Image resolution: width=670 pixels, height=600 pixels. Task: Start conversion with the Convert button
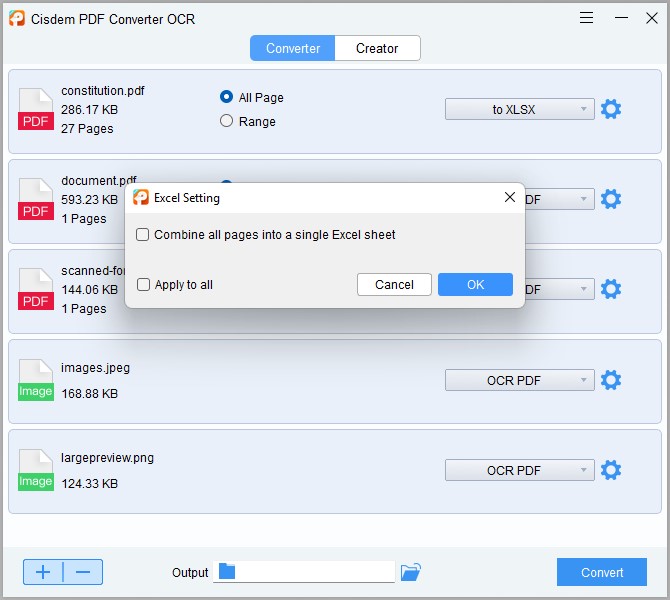point(602,572)
